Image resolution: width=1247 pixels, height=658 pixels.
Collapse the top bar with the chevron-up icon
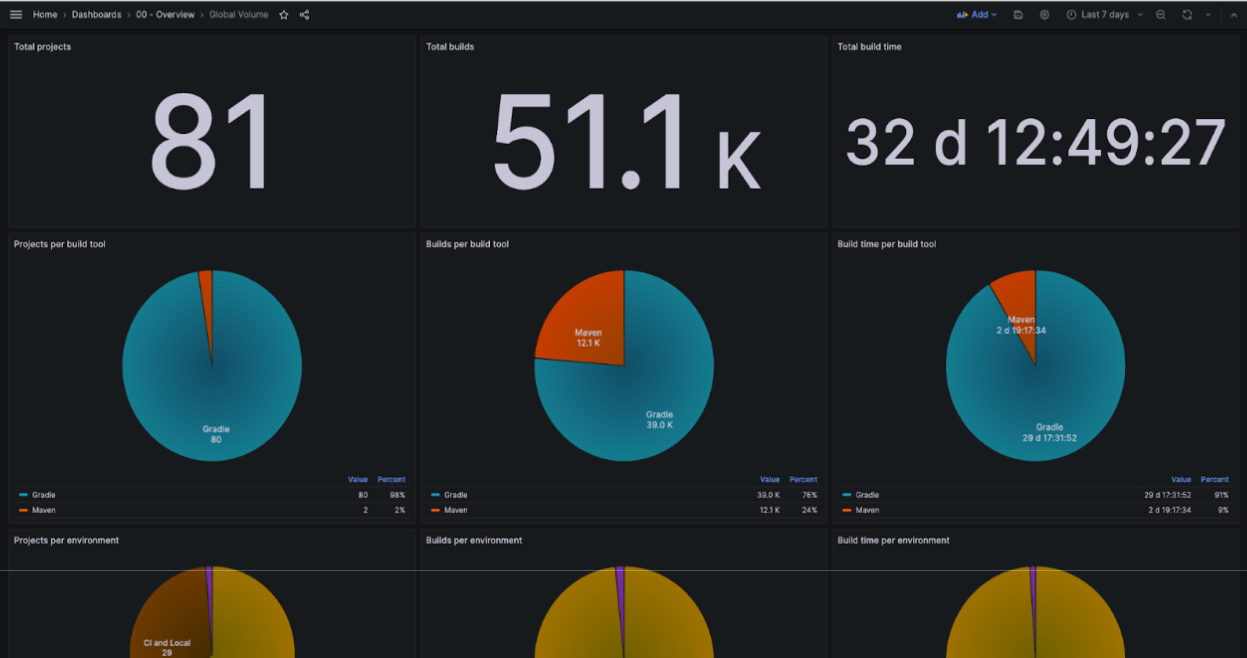[1233, 15]
